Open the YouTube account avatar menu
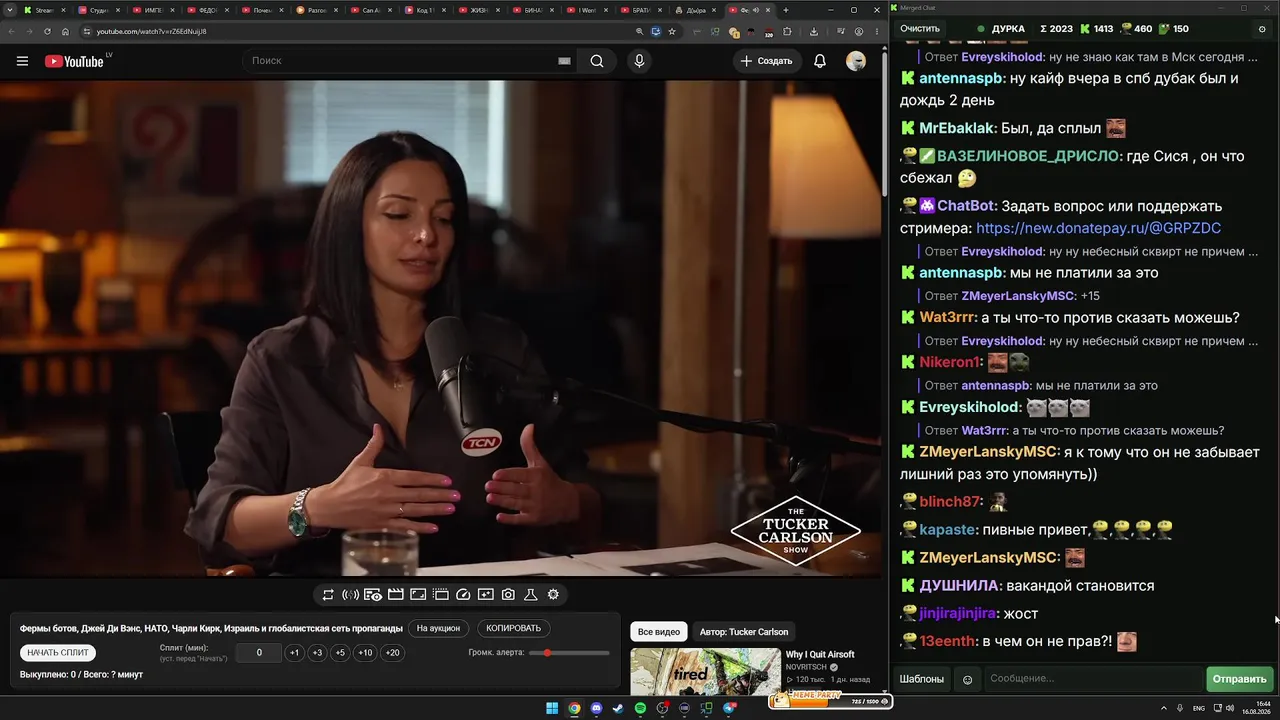Viewport: 1280px width, 720px height. [x=856, y=61]
